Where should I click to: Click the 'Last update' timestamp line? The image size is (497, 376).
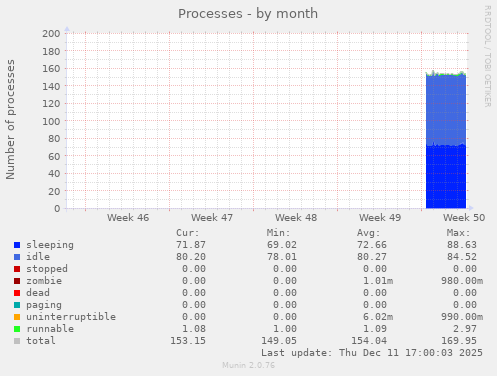[x=372, y=353]
